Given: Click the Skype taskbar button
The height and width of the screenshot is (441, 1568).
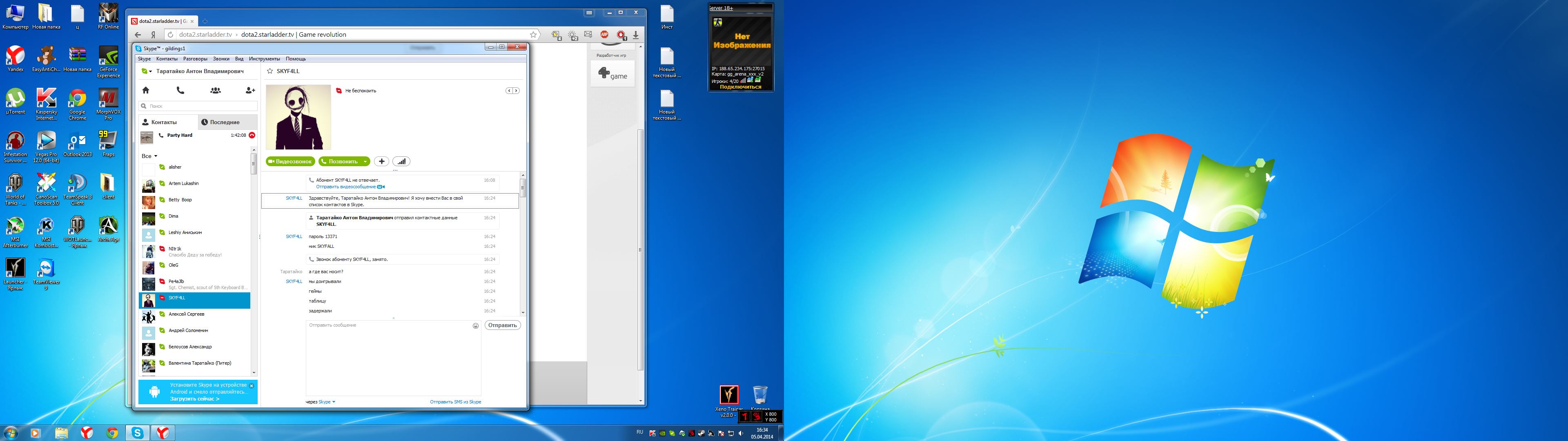Looking at the screenshot, I should (x=138, y=432).
